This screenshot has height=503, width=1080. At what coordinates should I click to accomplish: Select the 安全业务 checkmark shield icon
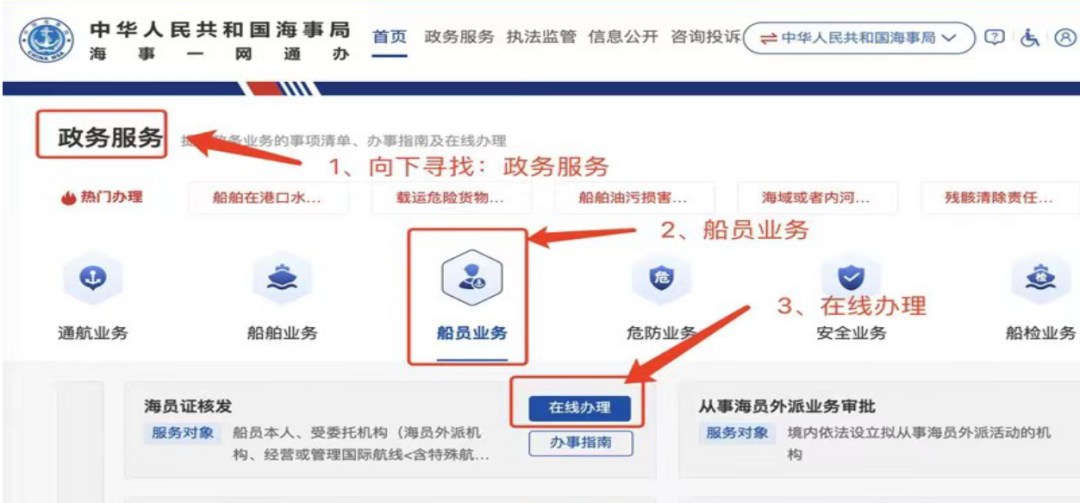point(851,278)
